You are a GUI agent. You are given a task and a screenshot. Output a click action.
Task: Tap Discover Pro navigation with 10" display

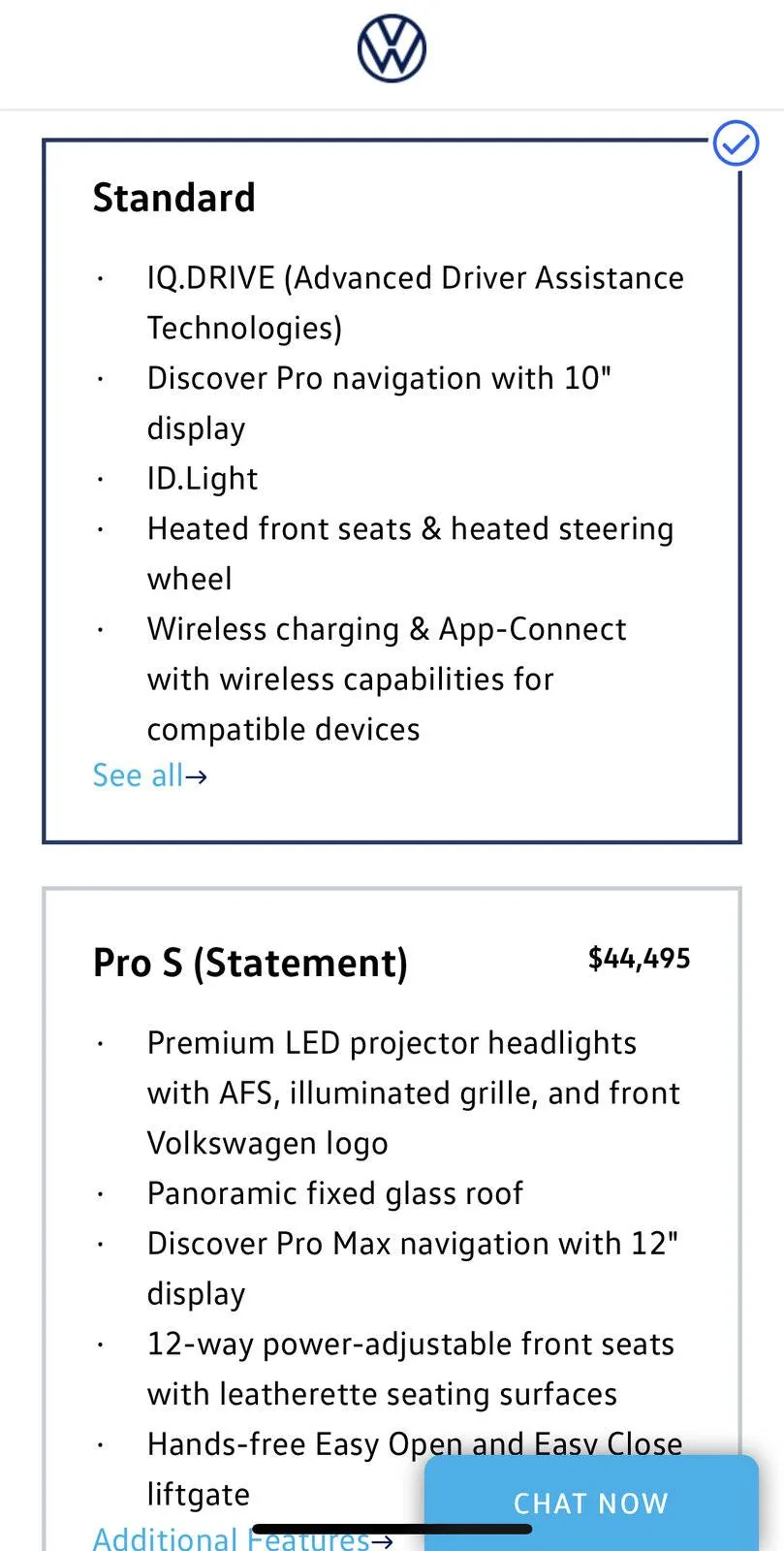(379, 402)
